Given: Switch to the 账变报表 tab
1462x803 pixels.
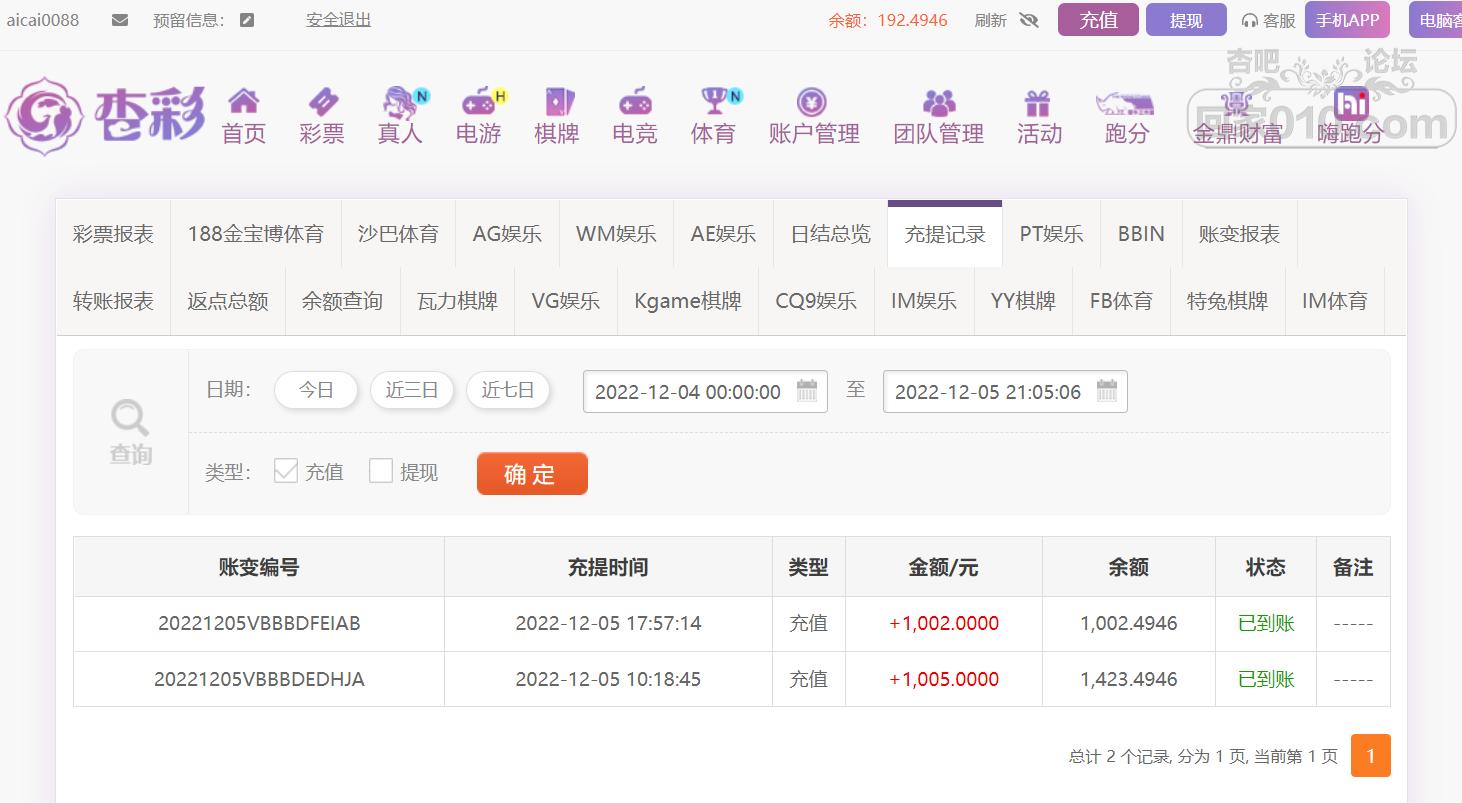Looking at the screenshot, I should pyautogui.click(x=1239, y=234).
